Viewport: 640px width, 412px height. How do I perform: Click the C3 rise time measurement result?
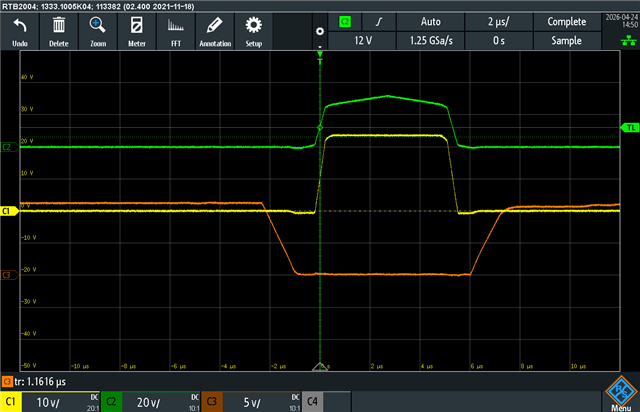[34, 382]
